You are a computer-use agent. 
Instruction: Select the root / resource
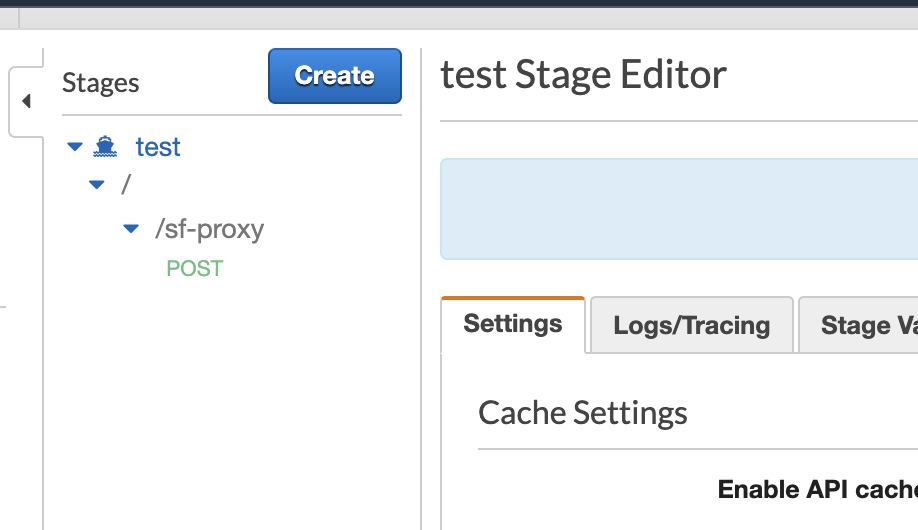click(126, 185)
